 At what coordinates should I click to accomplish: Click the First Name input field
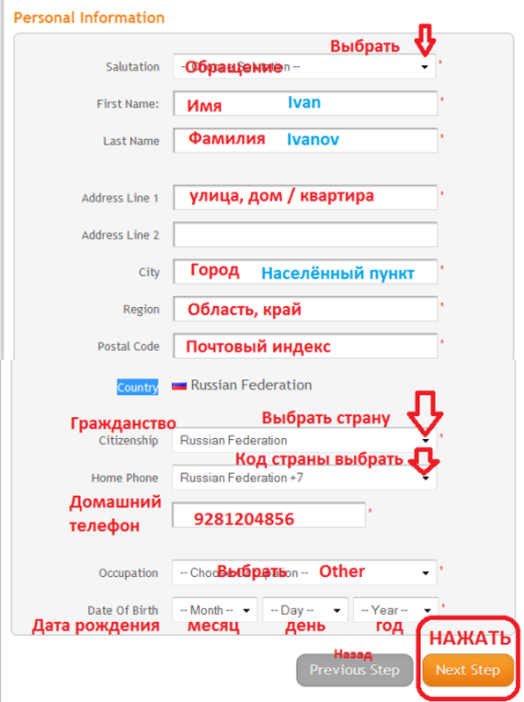point(305,103)
